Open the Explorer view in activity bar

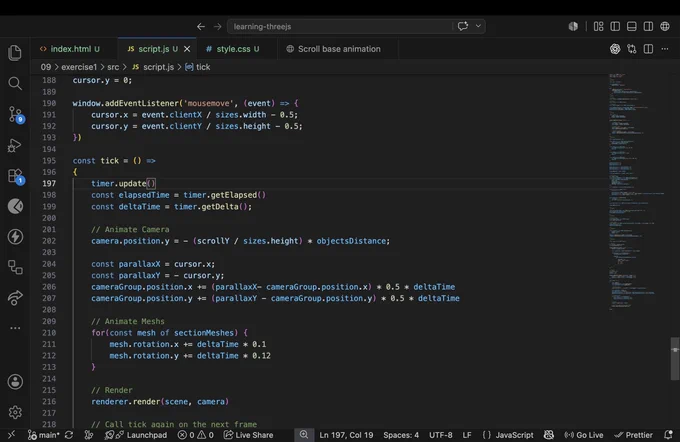[15, 52]
